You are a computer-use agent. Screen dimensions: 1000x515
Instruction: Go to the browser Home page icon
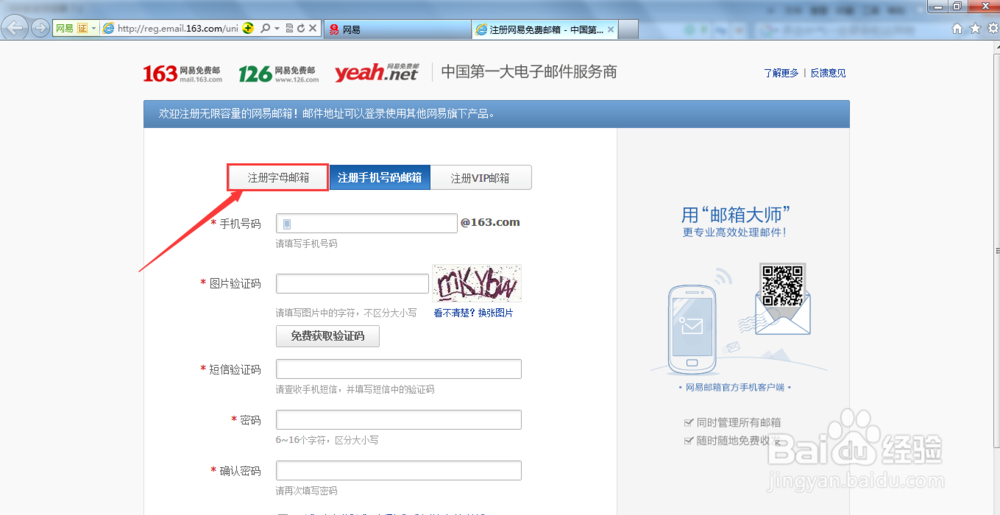[x=957, y=29]
